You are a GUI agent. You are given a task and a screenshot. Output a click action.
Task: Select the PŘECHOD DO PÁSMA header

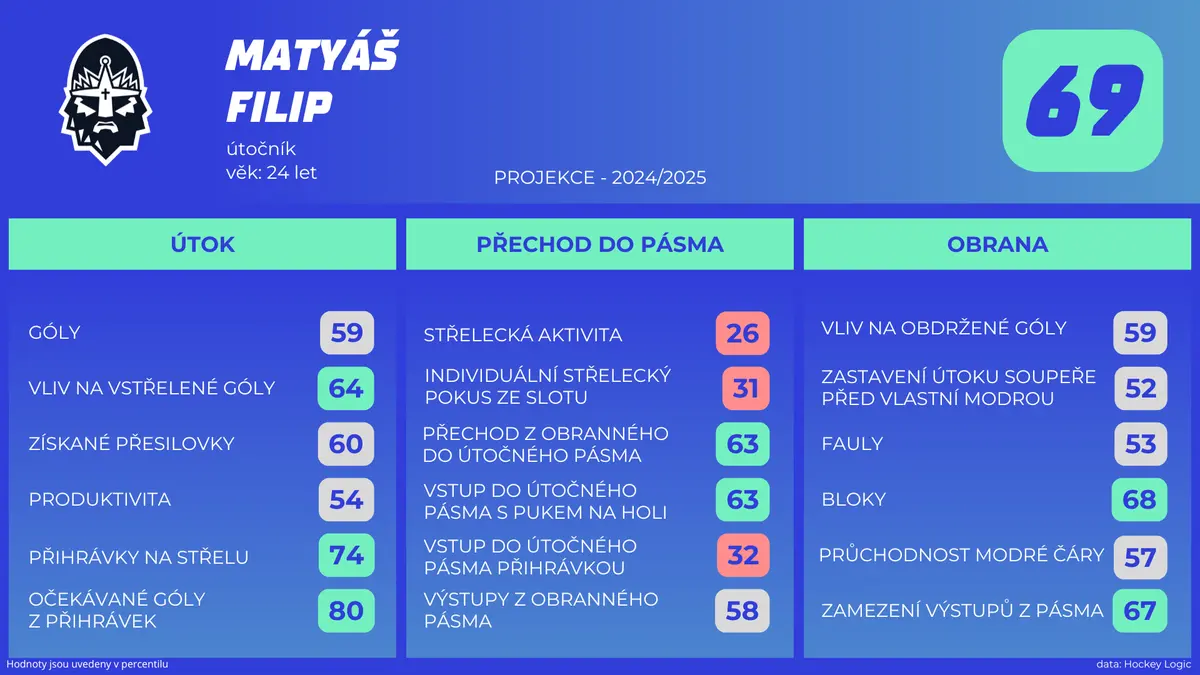[600, 244]
